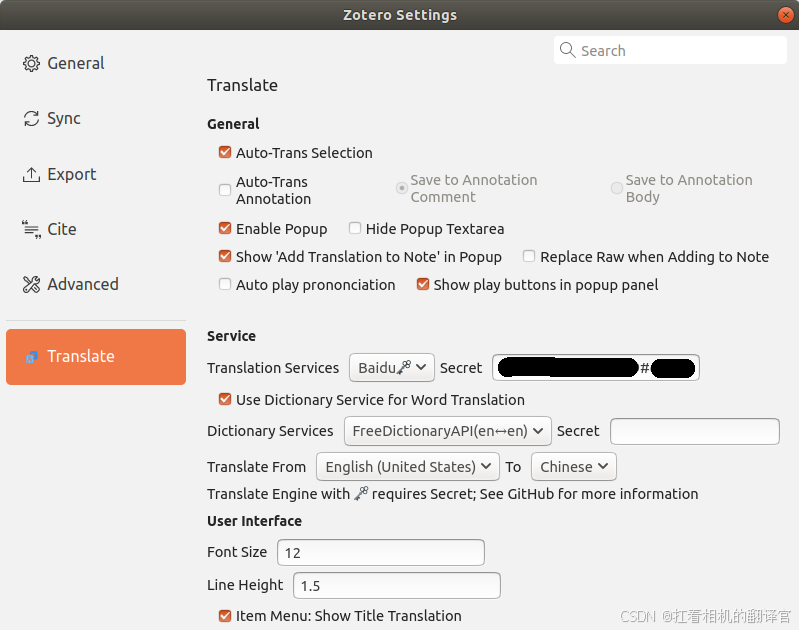Select the Translate pane
Image resolution: width=799 pixels, height=630 pixels.
point(96,357)
